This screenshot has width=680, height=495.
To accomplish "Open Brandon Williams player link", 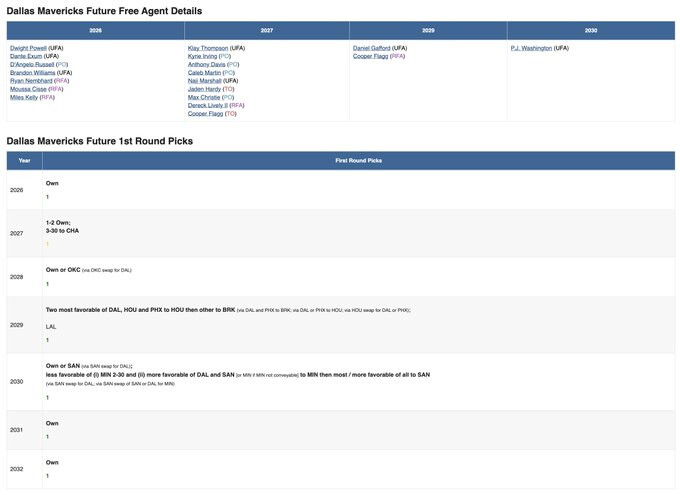I will tap(33, 73).
